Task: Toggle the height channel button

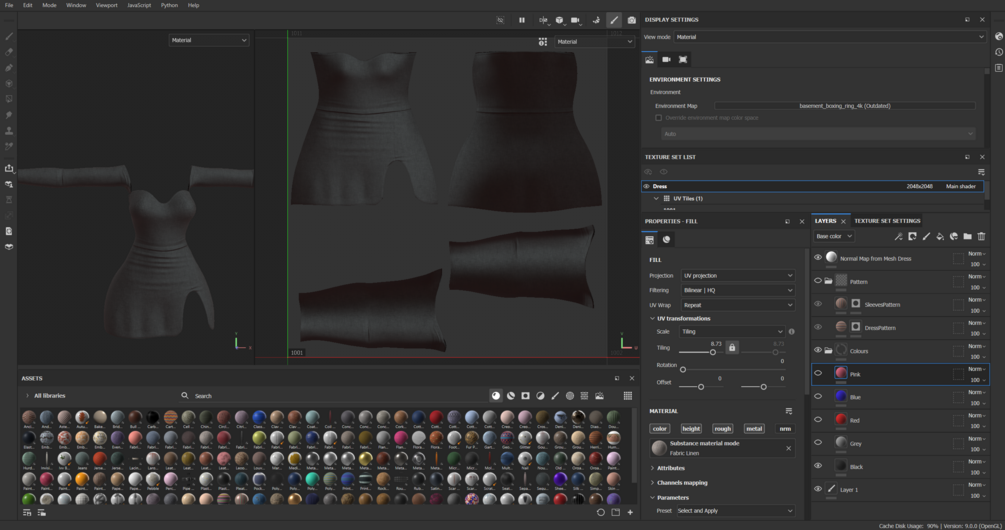Action: 691,429
